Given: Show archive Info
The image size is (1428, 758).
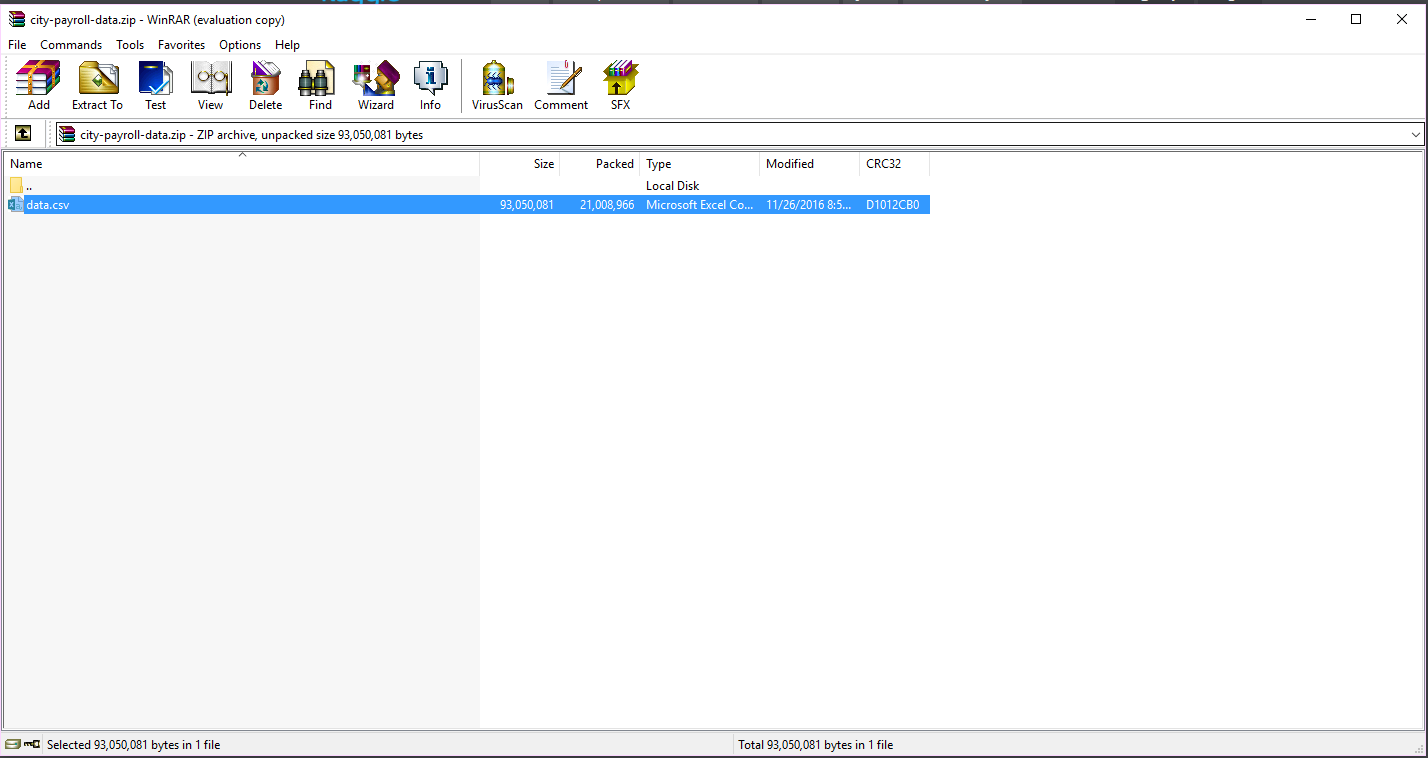Looking at the screenshot, I should (430, 86).
